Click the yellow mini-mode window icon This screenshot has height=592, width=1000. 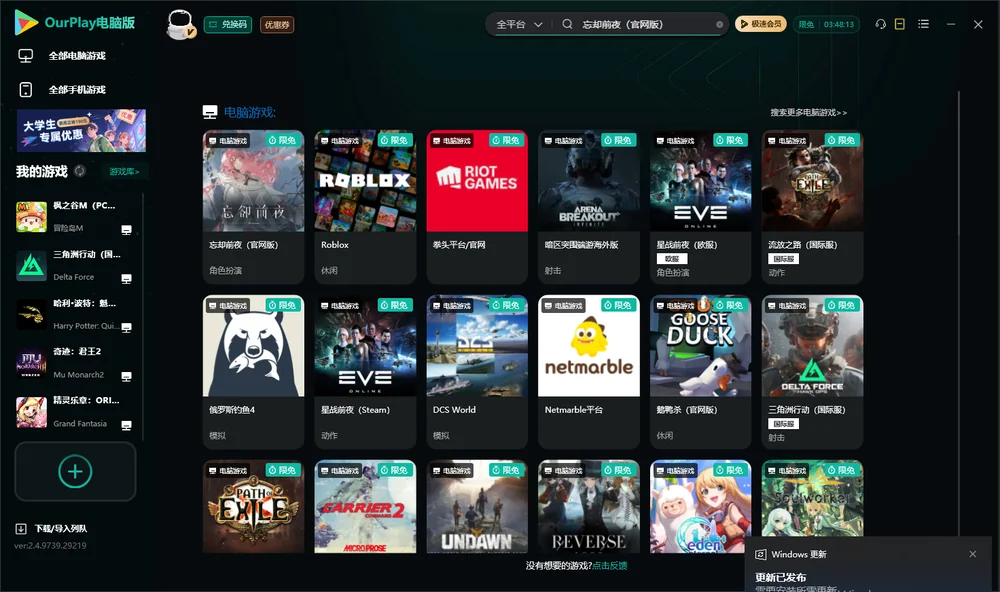coord(900,24)
